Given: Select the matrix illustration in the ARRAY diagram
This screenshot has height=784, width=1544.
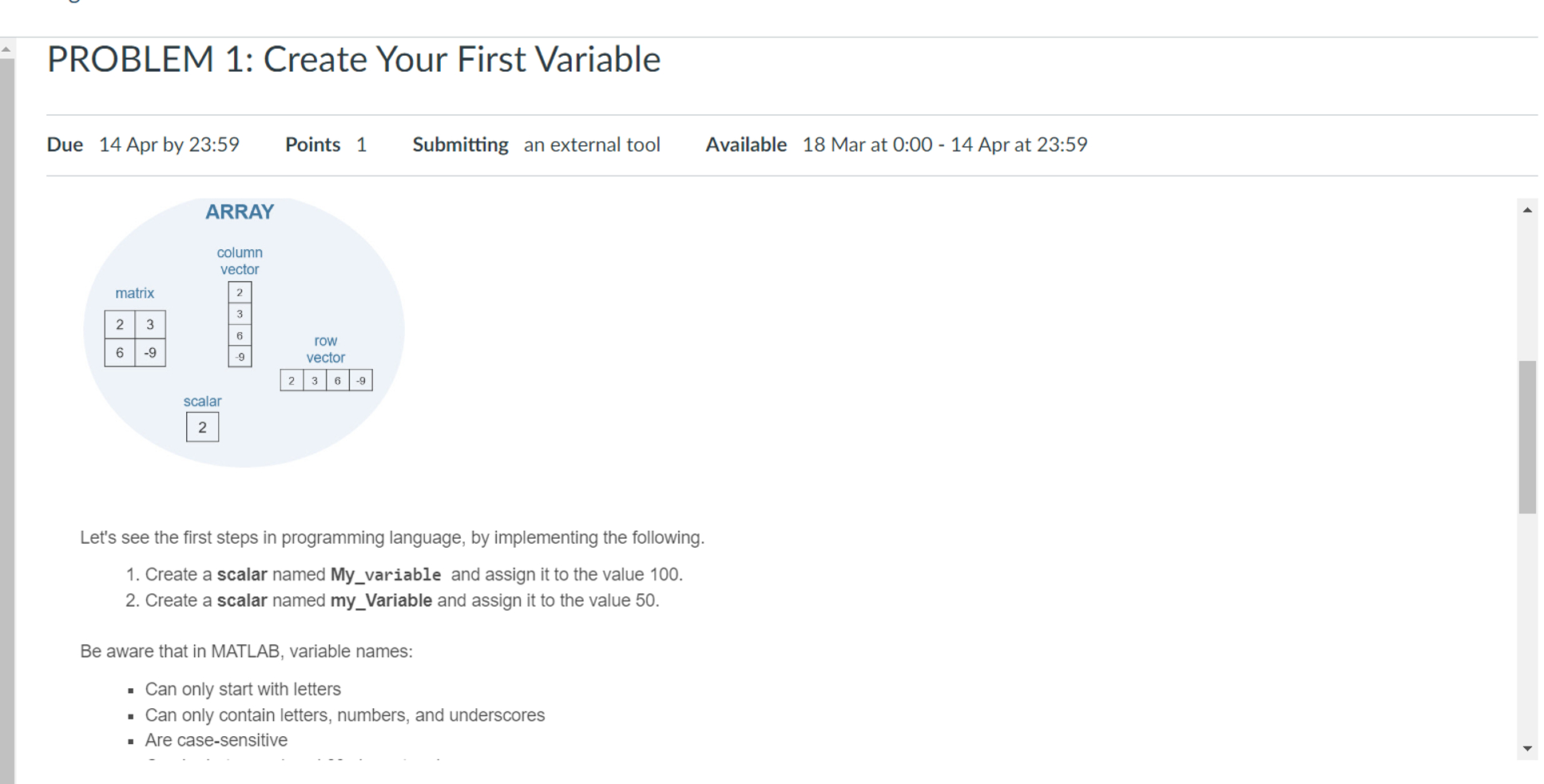Looking at the screenshot, I should (x=134, y=338).
